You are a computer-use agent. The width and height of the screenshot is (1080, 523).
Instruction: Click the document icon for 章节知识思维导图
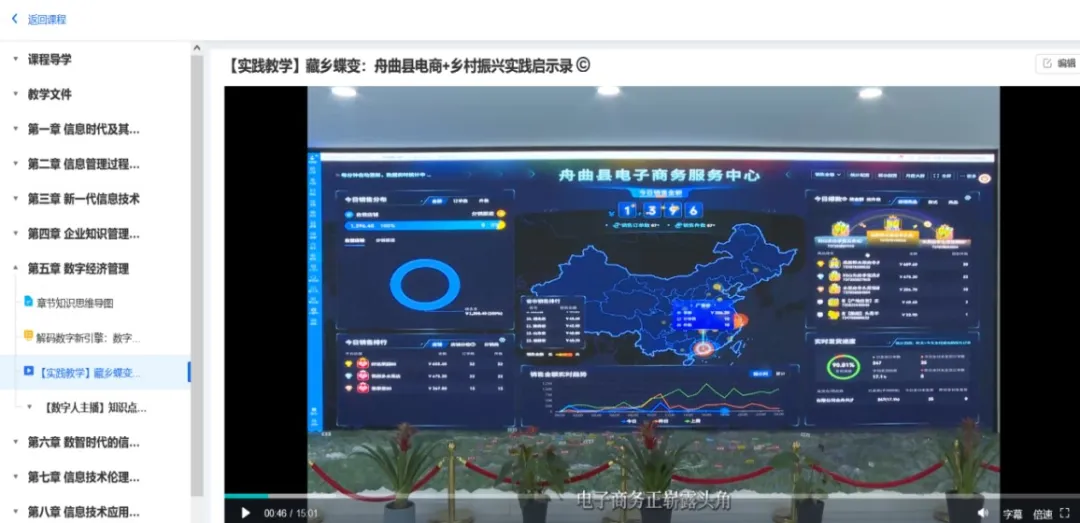tap(28, 302)
